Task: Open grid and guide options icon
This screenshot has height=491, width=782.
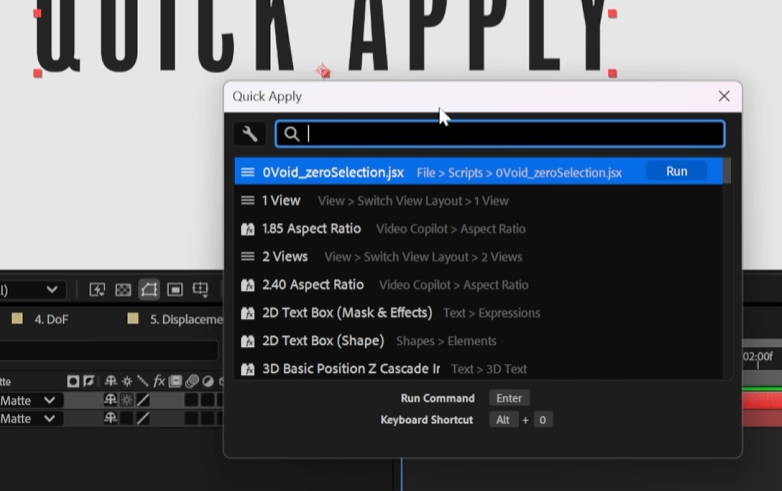Action: pos(200,290)
